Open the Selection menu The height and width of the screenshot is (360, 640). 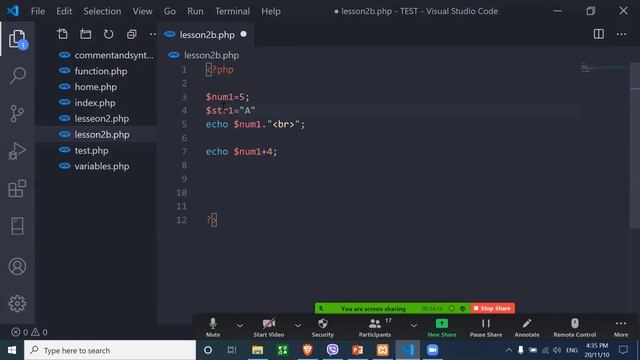[102, 11]
